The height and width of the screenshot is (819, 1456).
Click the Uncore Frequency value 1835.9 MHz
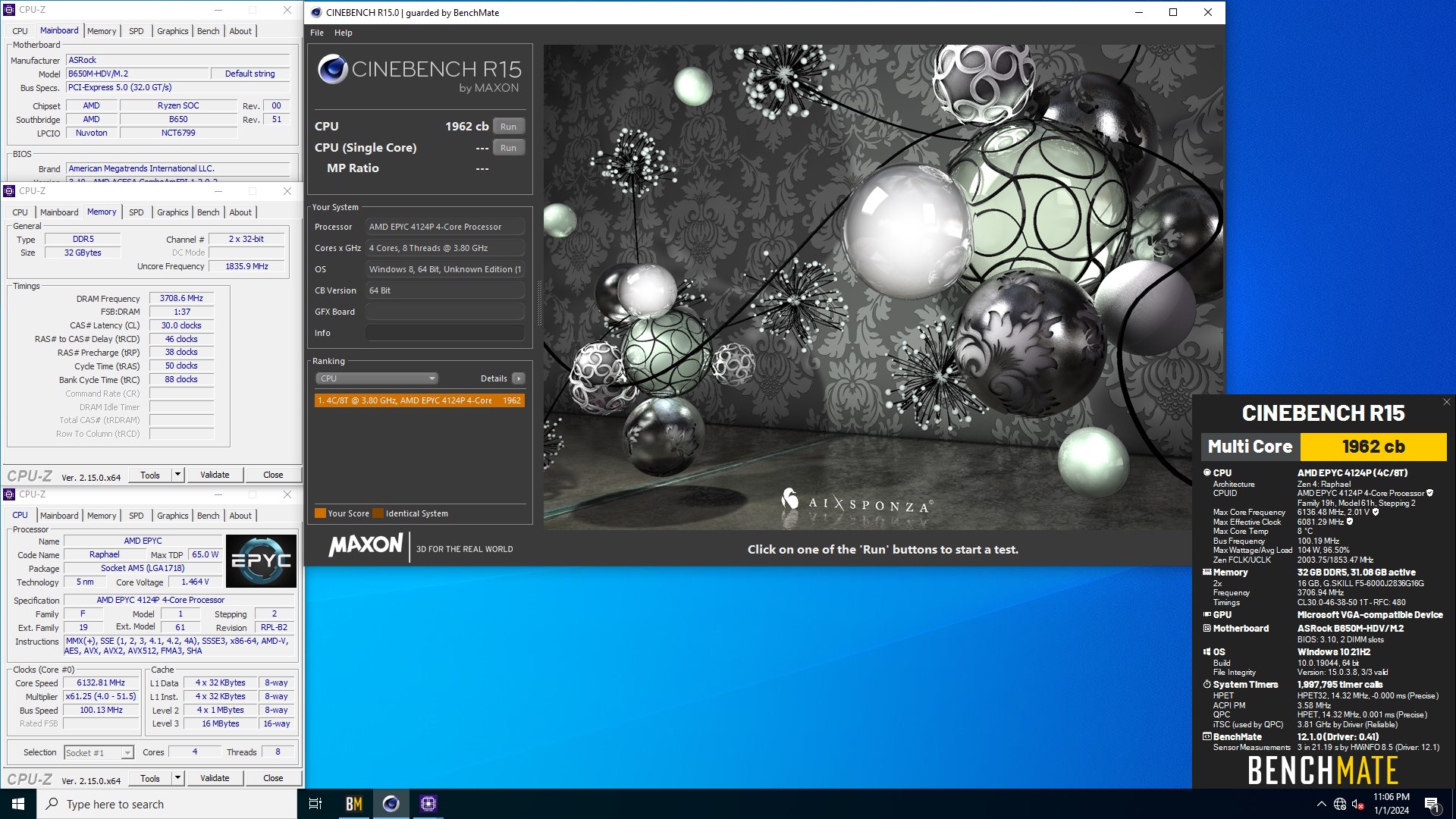pyautogui.click(x=246, y=266)
